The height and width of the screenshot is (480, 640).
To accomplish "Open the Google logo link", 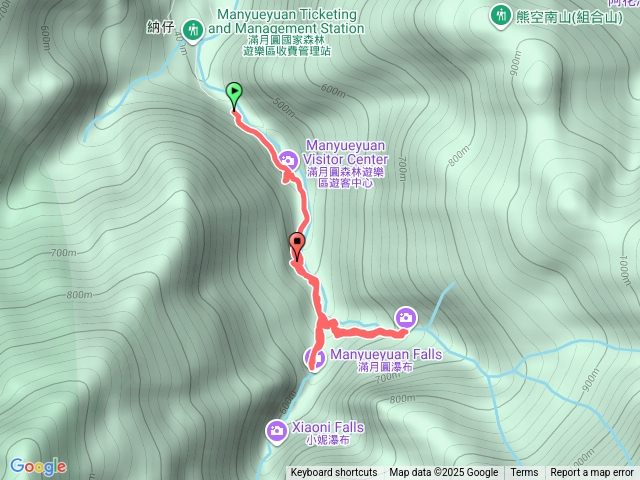I will 38,467.
